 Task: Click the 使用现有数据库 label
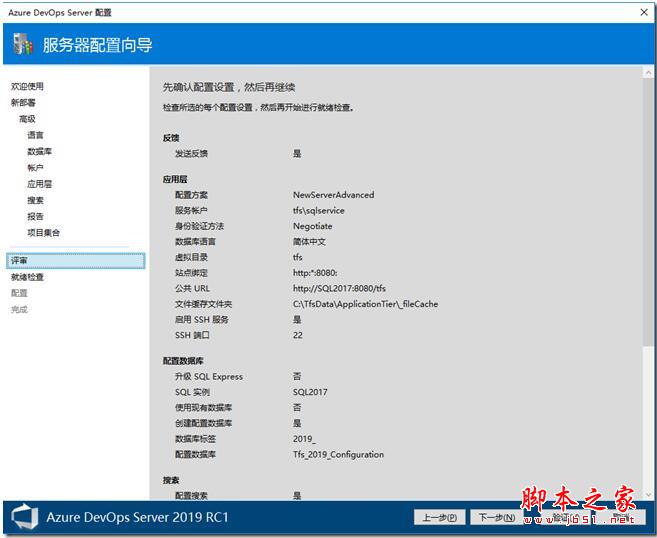click(204, 408)
